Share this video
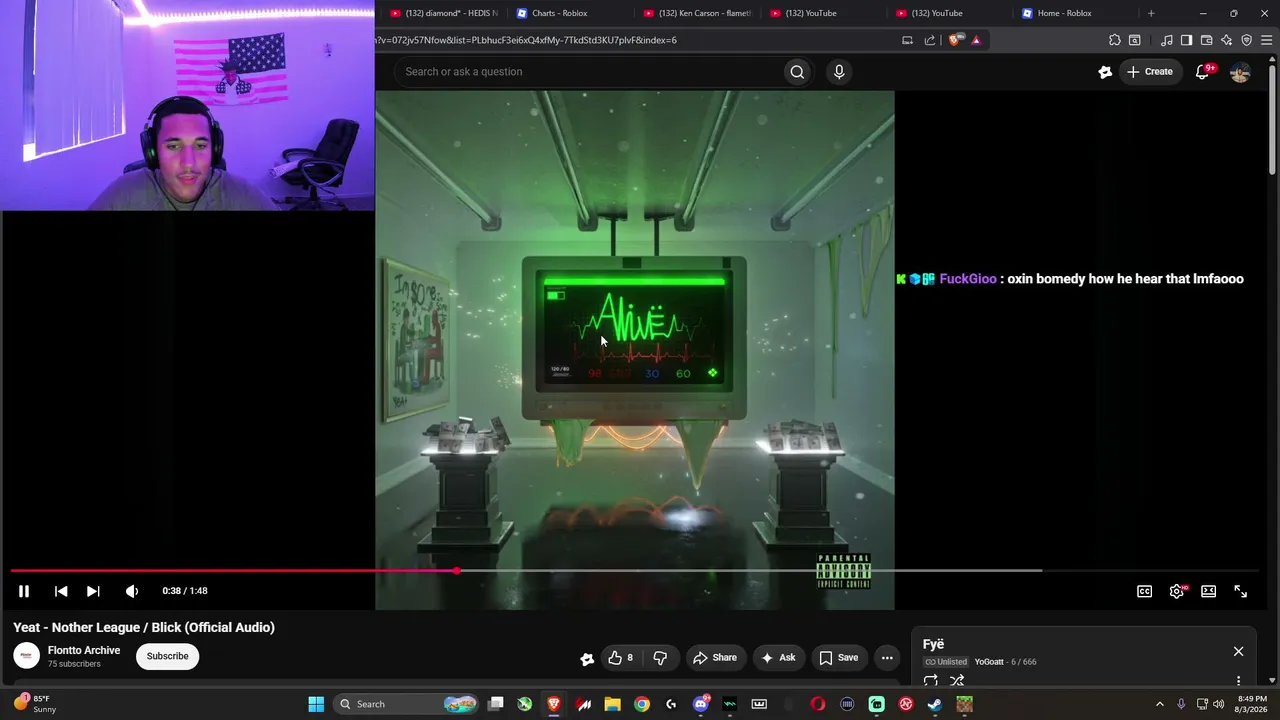This screenshot has height=720, width=1280. pyautogui.click(x=715, y=657)
